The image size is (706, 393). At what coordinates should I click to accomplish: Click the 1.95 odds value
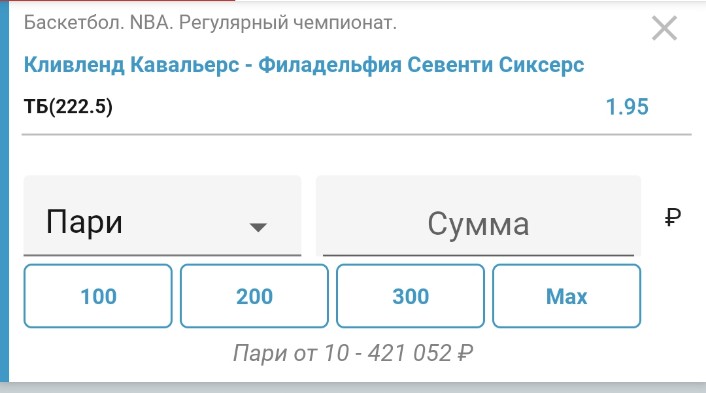[x=627, y=107]
